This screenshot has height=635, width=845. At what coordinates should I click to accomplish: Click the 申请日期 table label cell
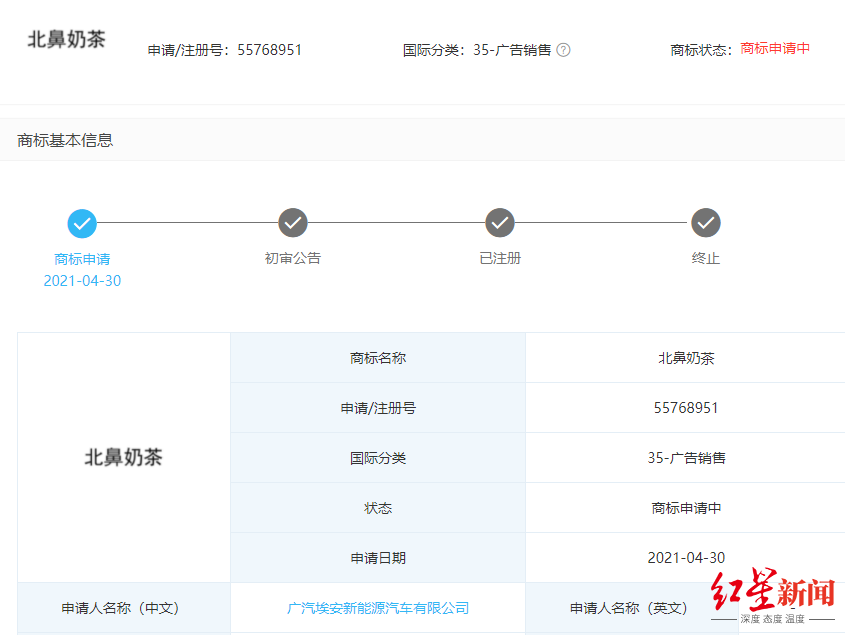378,558
